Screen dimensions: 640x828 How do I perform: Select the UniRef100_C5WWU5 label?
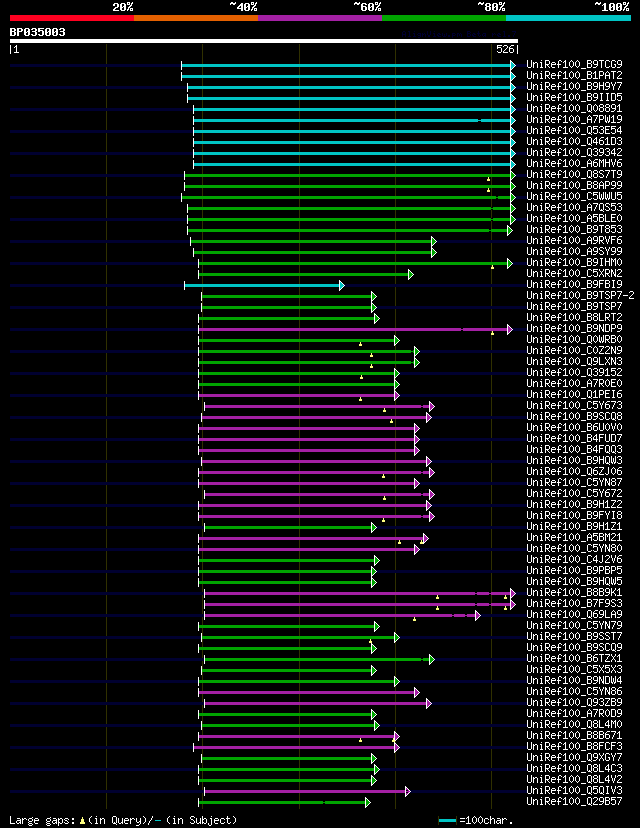[x=574, y=196]
